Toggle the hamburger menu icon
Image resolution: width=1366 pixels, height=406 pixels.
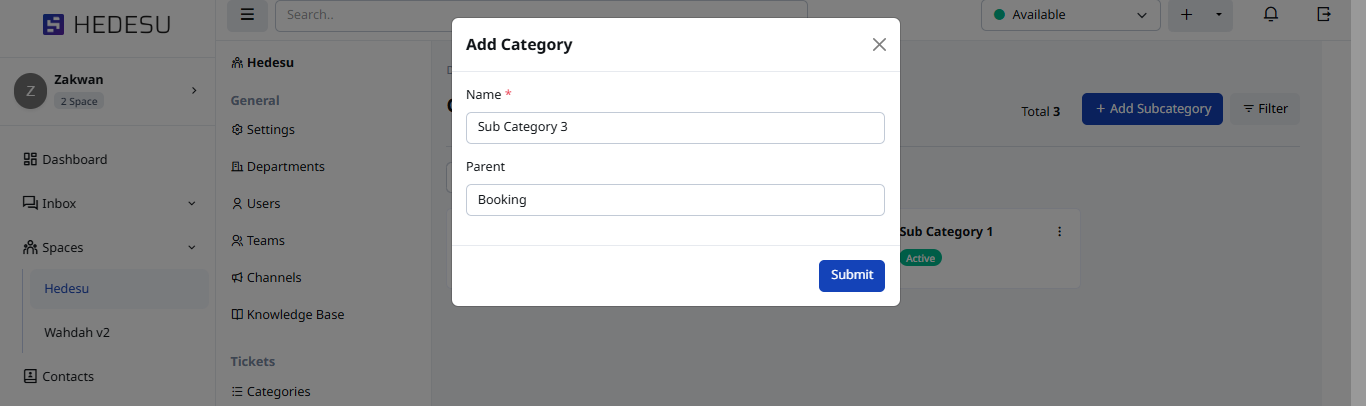tap(247, 15)
